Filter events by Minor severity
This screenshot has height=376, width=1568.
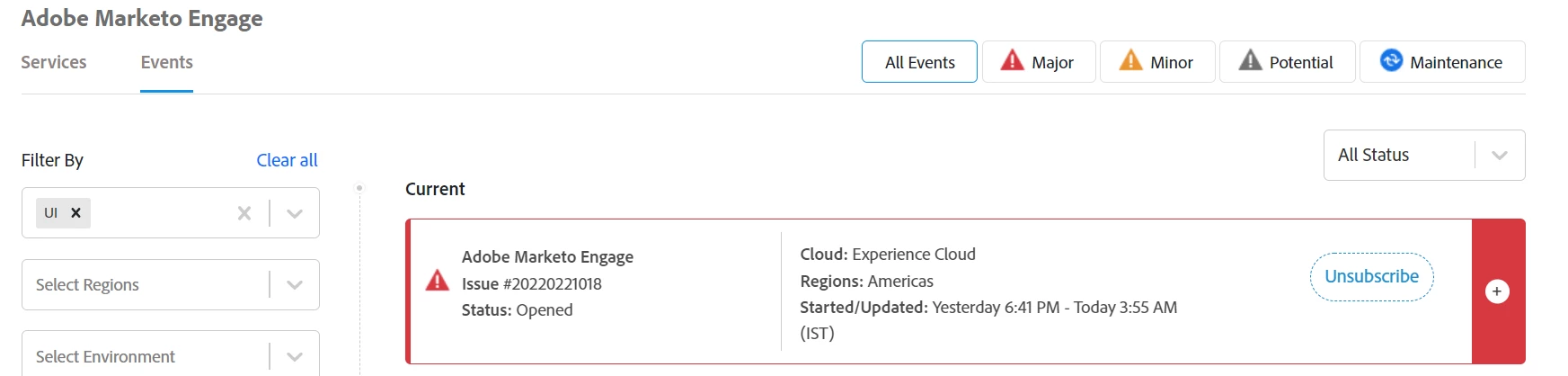(1156, 62)
